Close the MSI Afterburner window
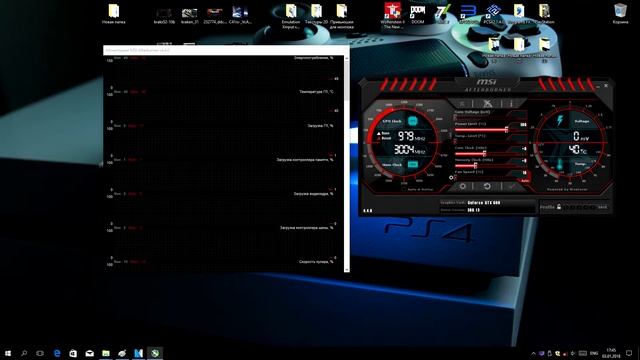The width and height of the screenshot is (640, 360). tap(606, 86)
